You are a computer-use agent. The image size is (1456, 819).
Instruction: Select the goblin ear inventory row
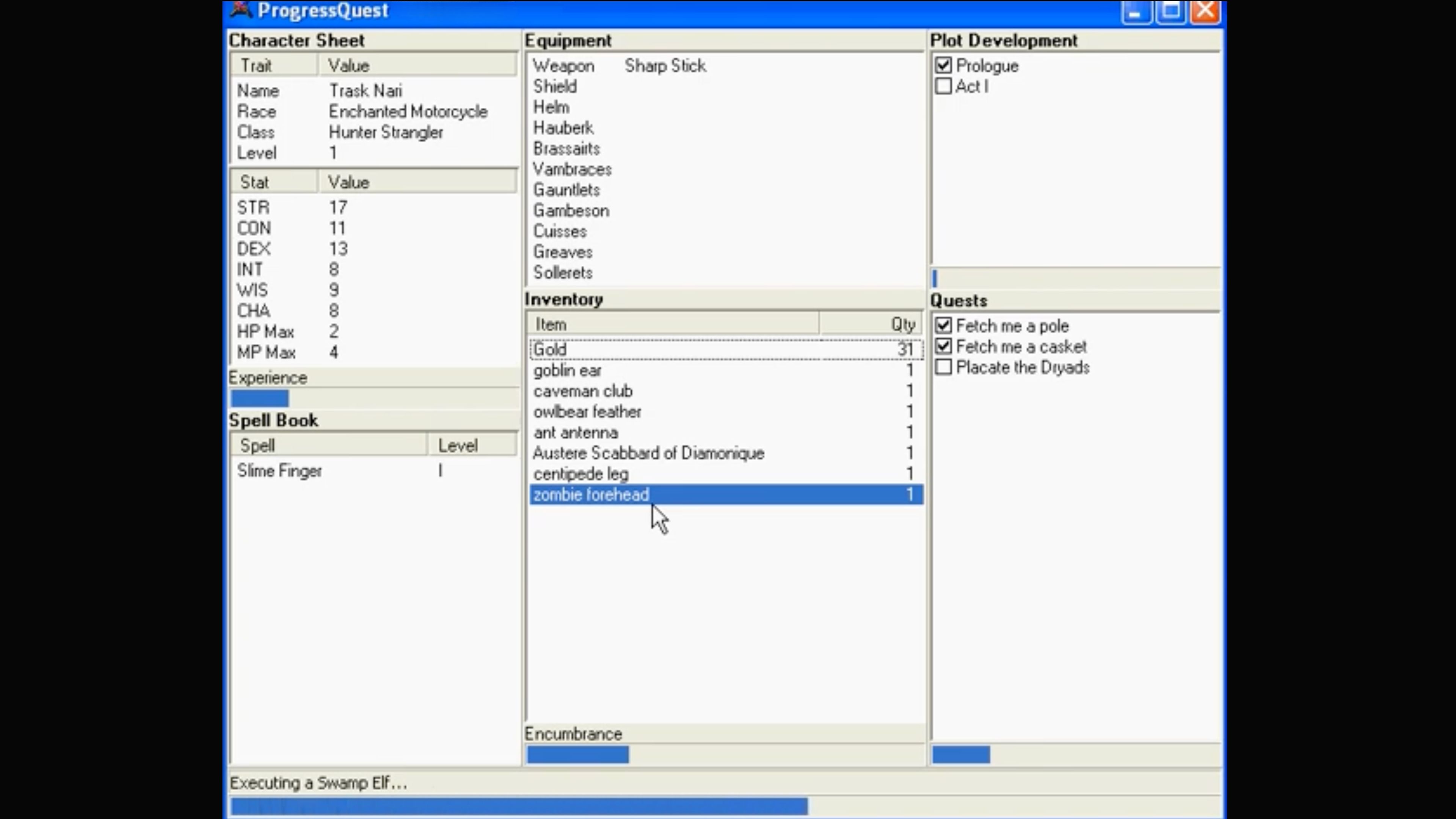[x=726, y=370]
